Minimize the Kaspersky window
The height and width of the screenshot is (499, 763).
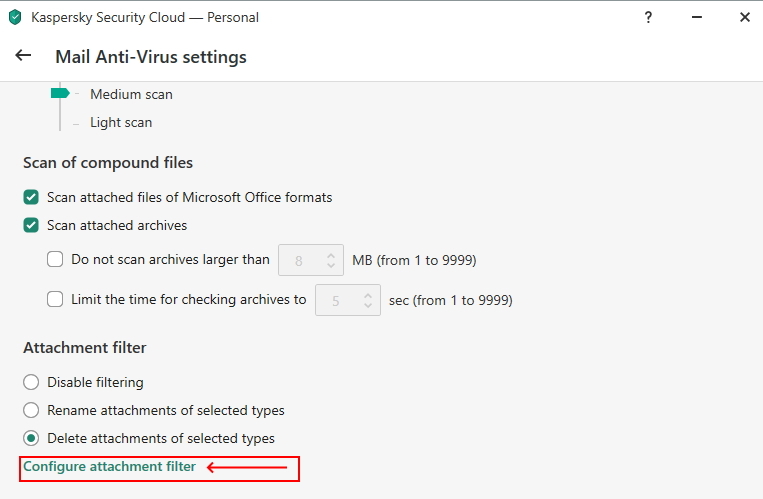tap(696, 17)
